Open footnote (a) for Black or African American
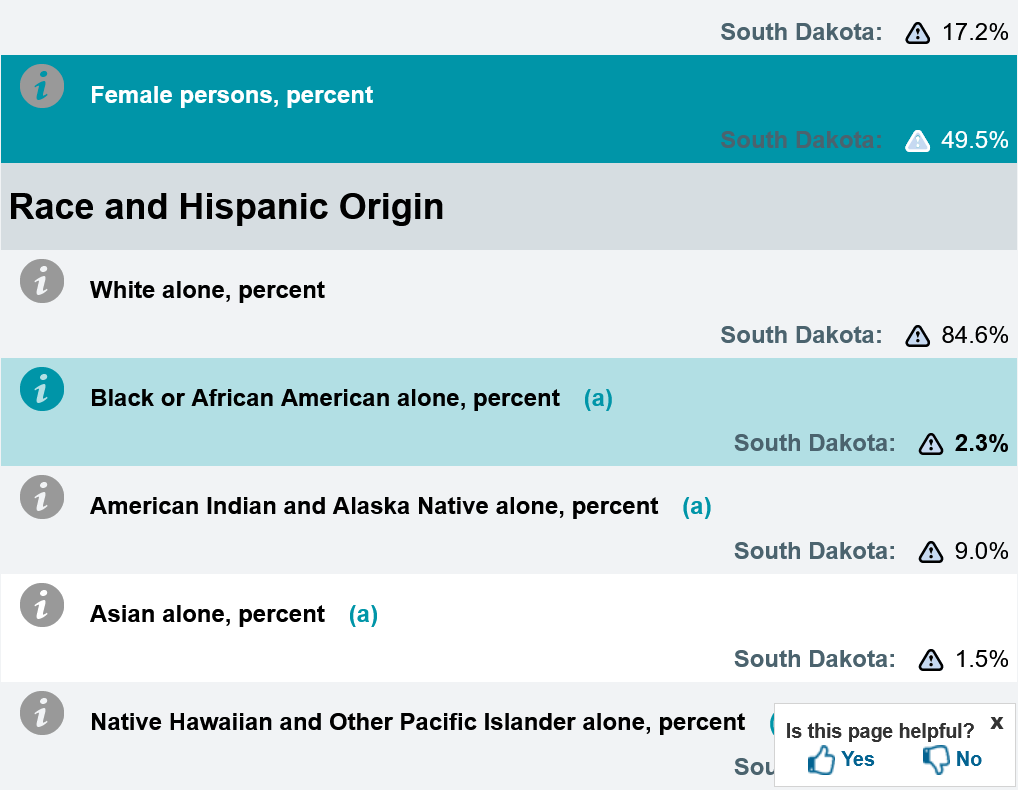Image resolution: width=1018 pixels, height=790 pixels. (x=598, y=399)
